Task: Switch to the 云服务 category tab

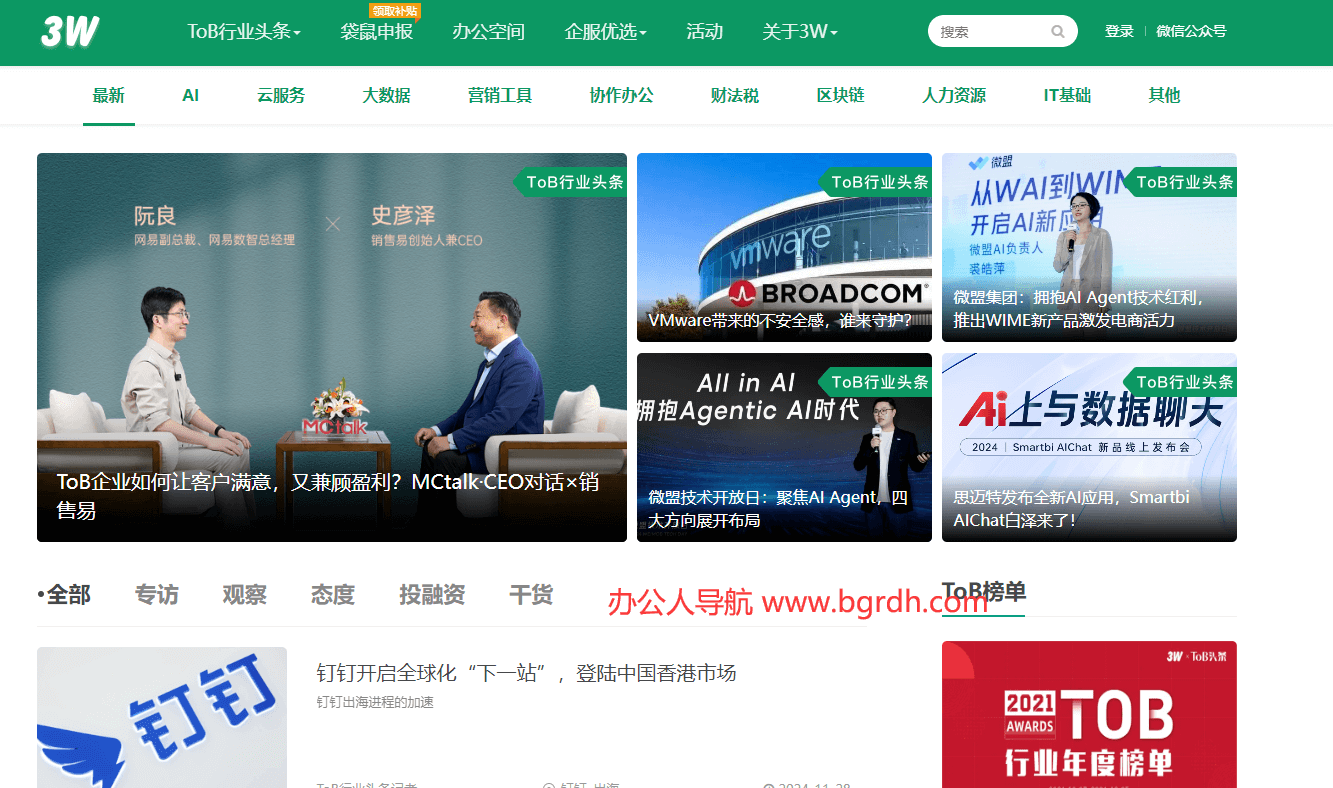Action: coord(281,96)
